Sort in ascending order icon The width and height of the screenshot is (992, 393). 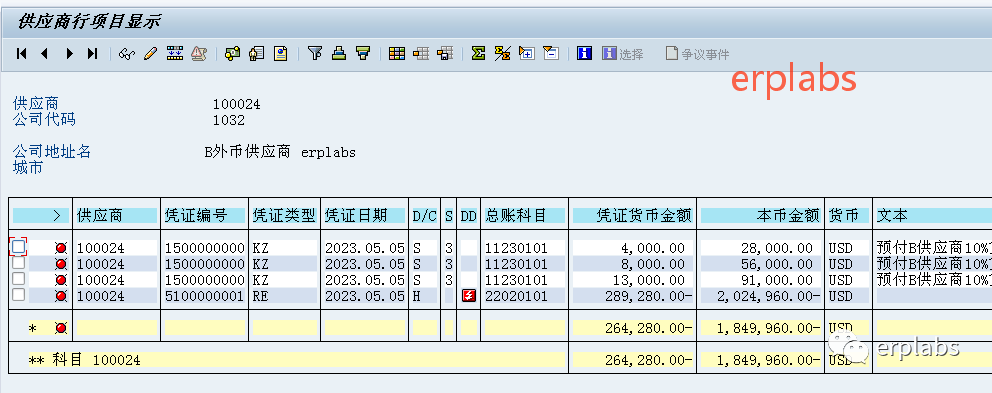pyautogui.click(x=339, y=54)
